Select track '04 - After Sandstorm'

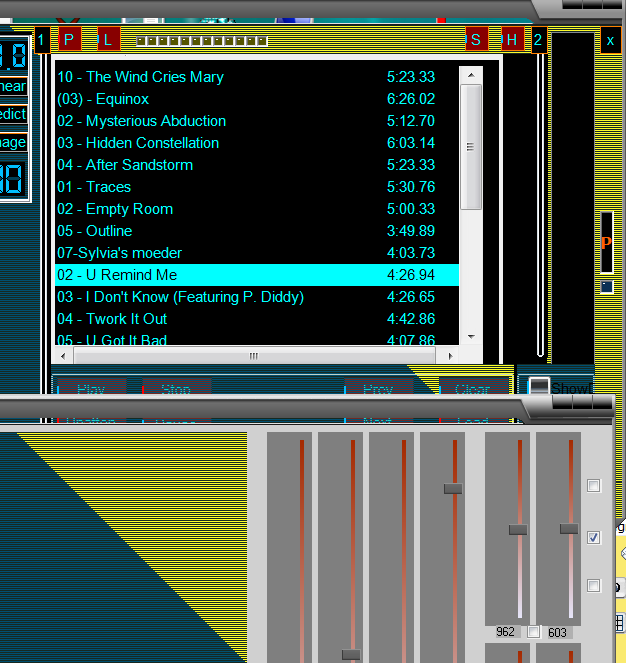(257, 165)
